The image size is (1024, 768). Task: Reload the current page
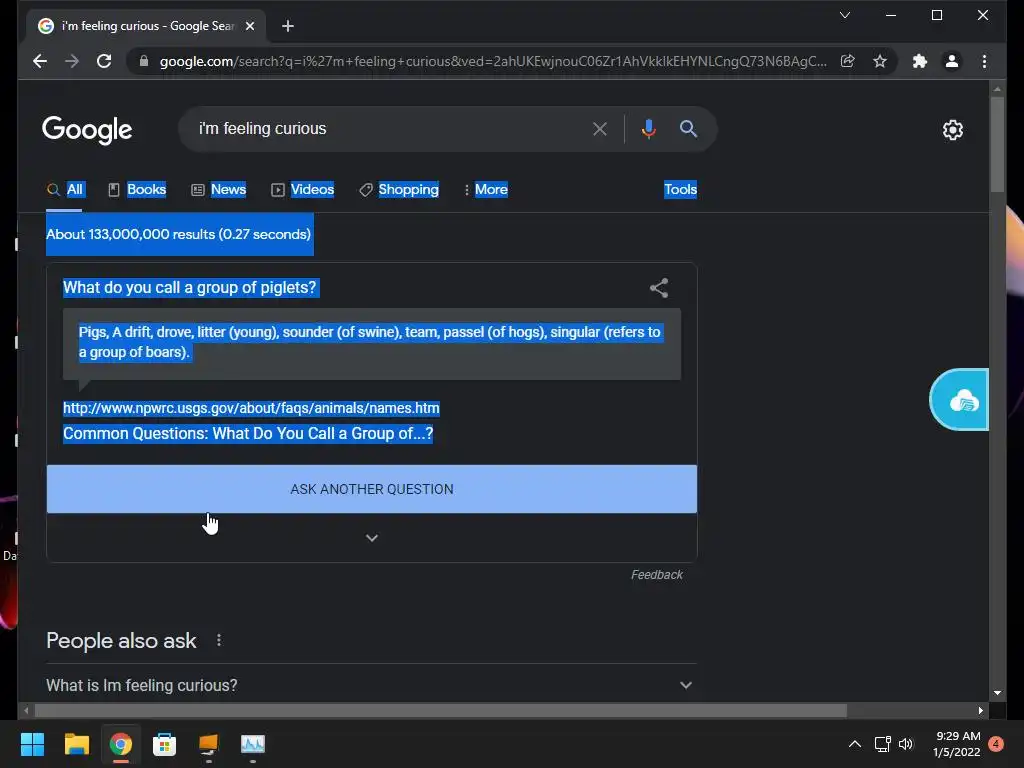(x=104, y=61)
